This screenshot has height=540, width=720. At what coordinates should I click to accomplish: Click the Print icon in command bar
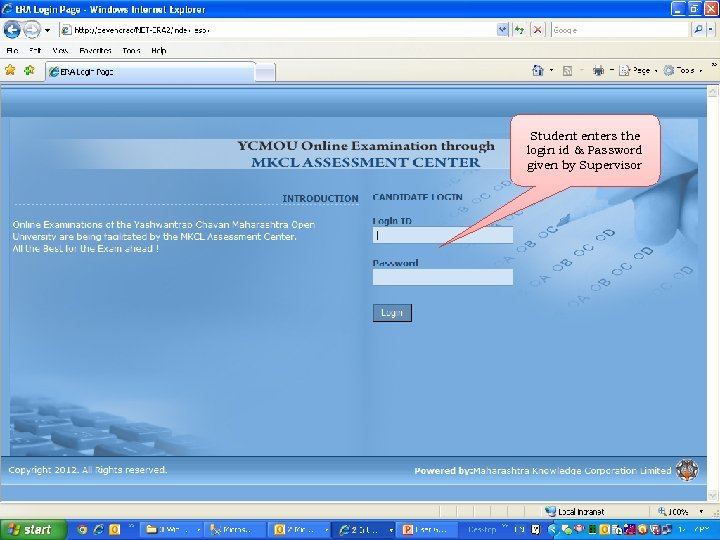[x=598, y=71]
